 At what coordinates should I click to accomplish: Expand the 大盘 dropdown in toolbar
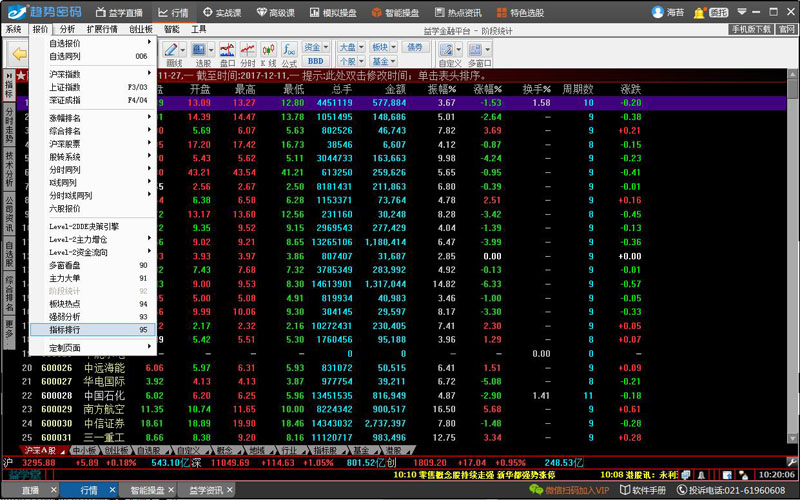(349, 47)
